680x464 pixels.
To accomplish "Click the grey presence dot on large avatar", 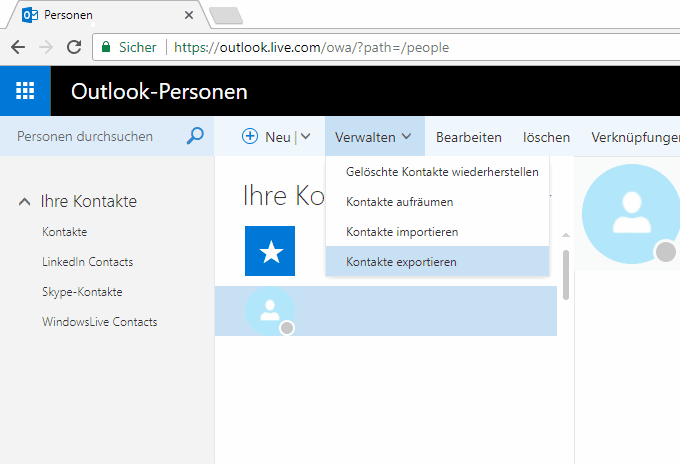I will pyautogui.click(x=666, y=252).
